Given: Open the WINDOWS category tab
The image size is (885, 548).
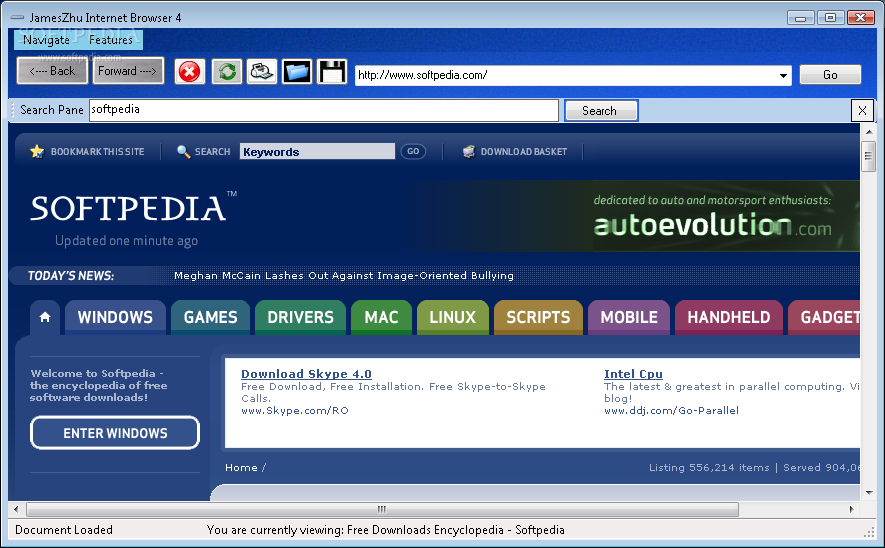Looking at the screenshot, I should pos(115,317).
